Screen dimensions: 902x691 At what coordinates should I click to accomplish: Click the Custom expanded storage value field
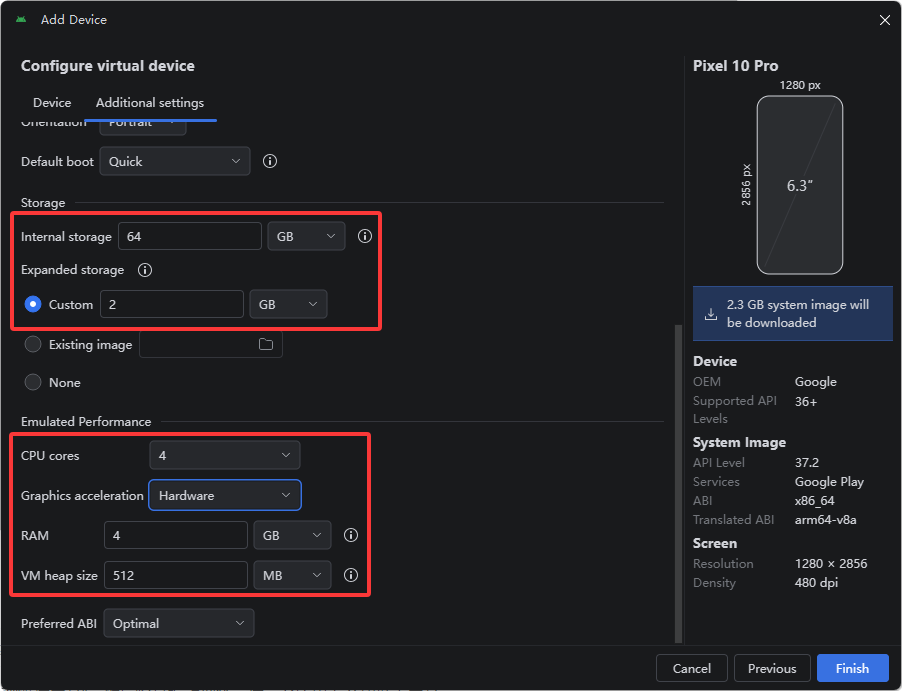tap(172, 304)
